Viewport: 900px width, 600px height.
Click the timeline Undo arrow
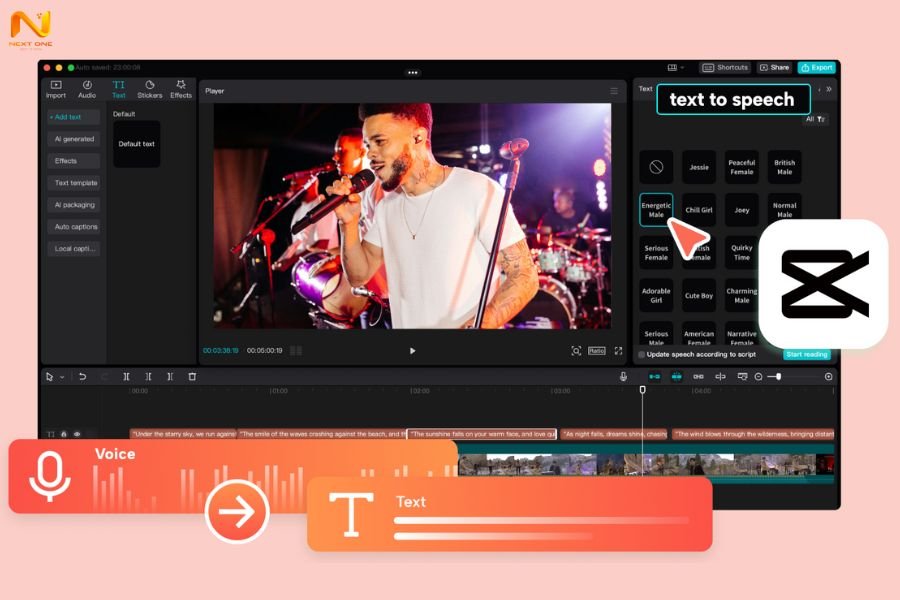[82, 377]
